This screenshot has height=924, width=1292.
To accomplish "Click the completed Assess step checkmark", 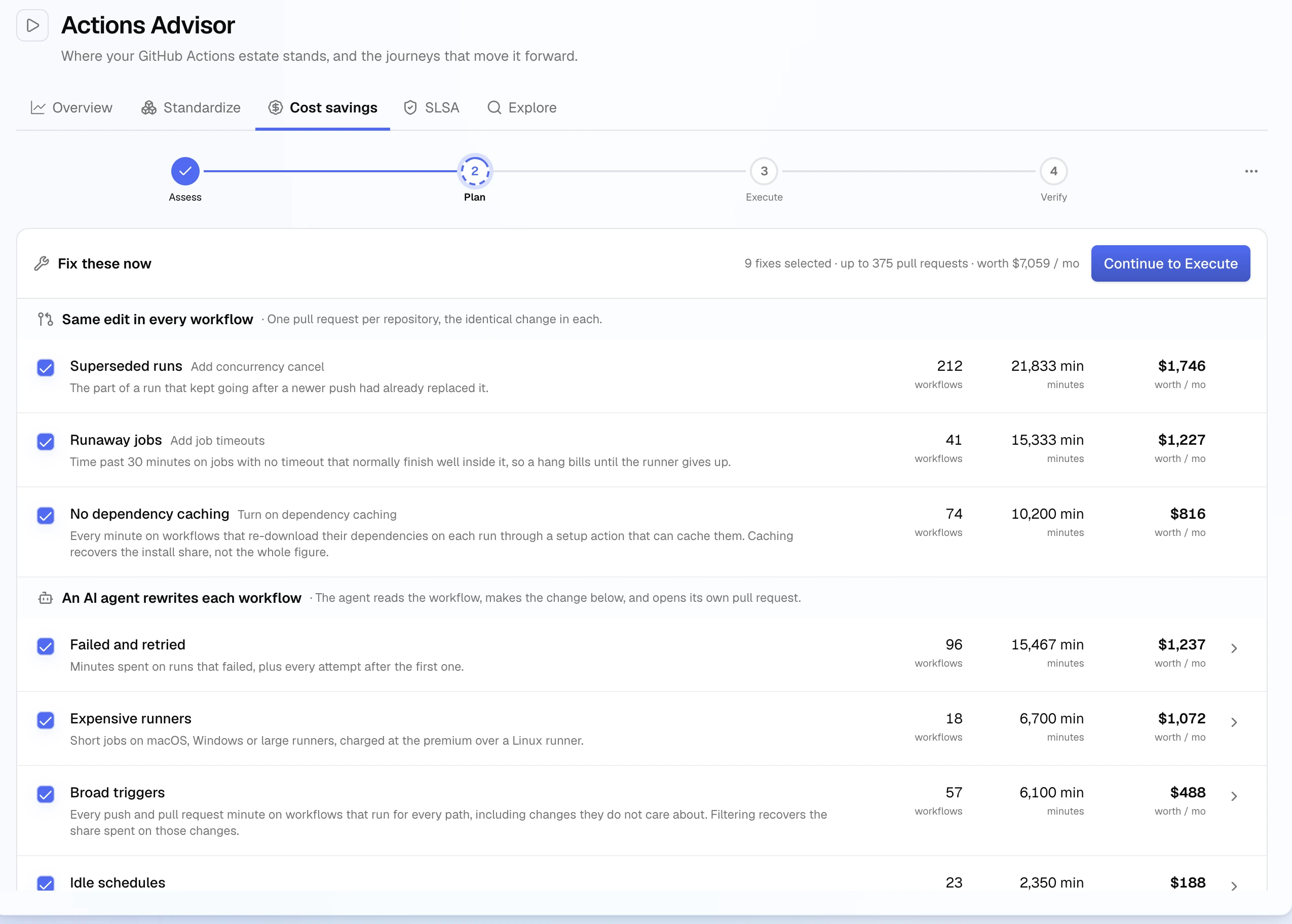I will tap(185, 171).
